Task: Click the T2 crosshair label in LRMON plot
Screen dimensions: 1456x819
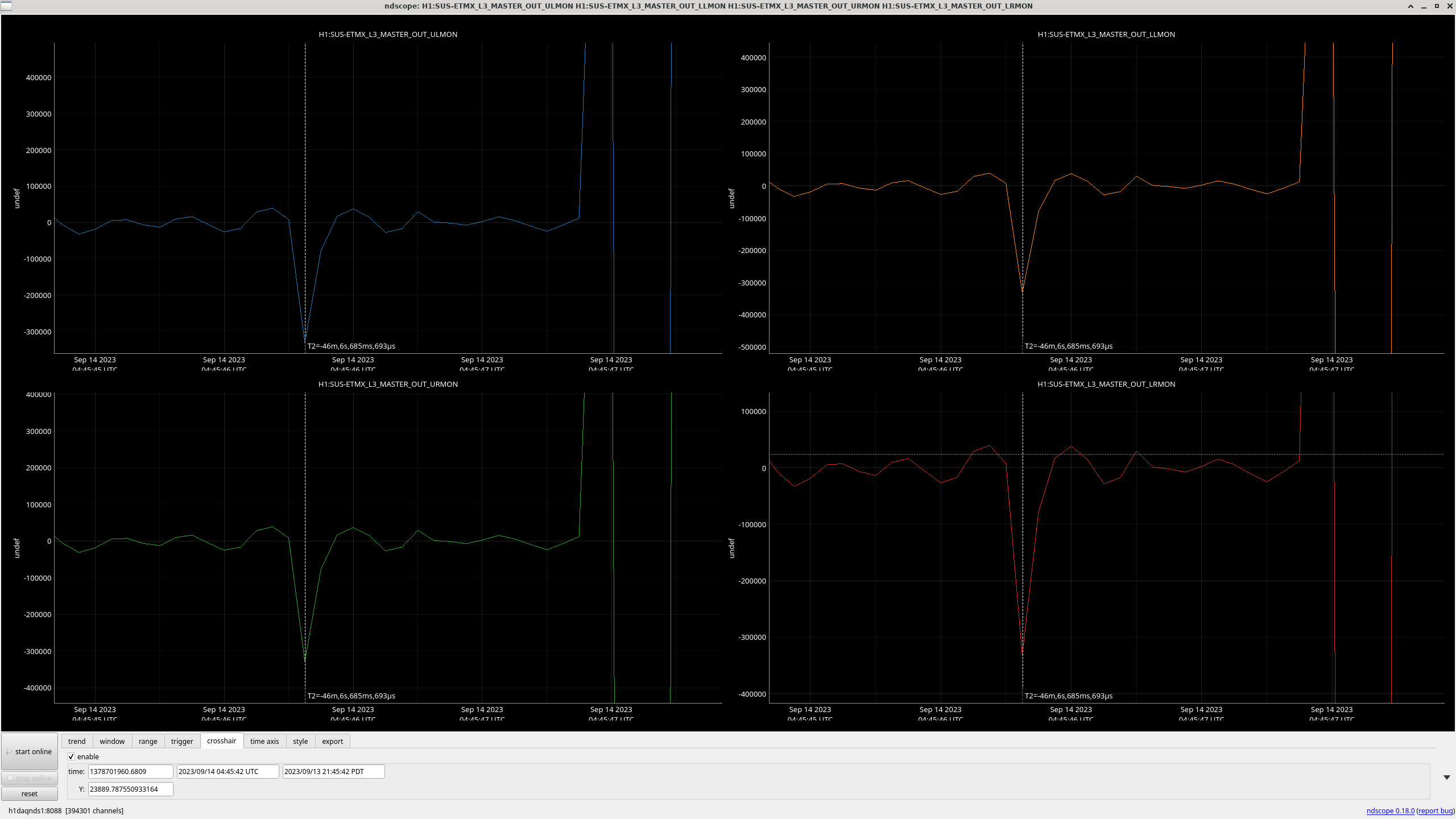Action: click(1069, 696)
